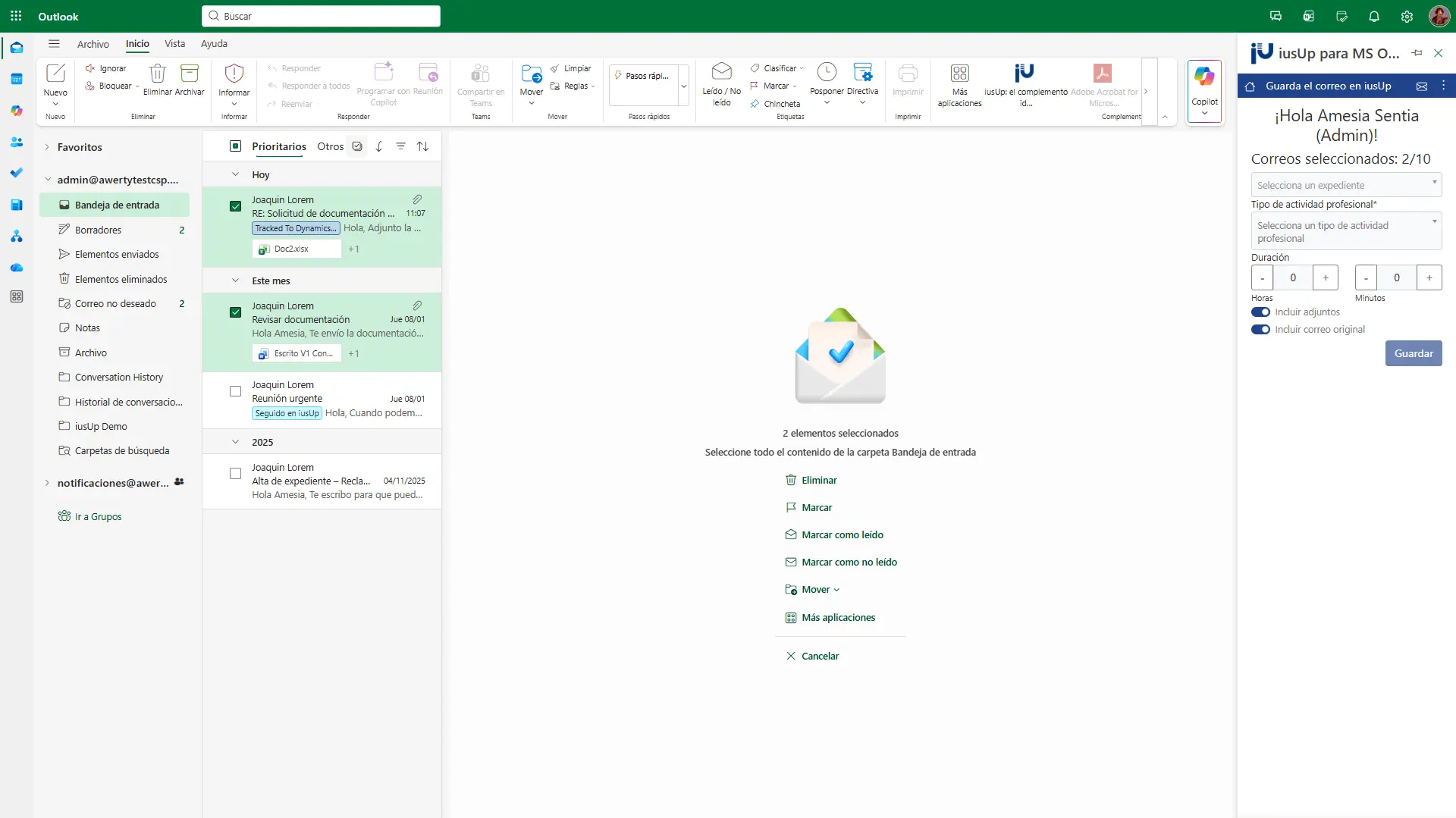Click the Informar shield icon
This screenshot has height=818, width=1456.
tap(234, 74)
